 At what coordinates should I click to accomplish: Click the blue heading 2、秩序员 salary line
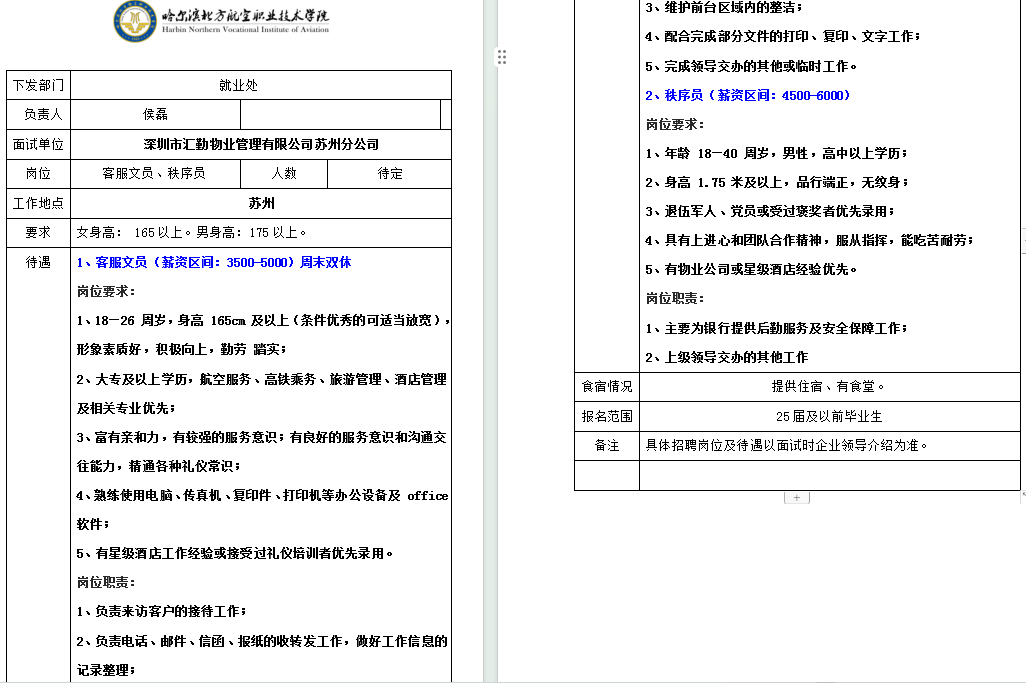point(747,95)
